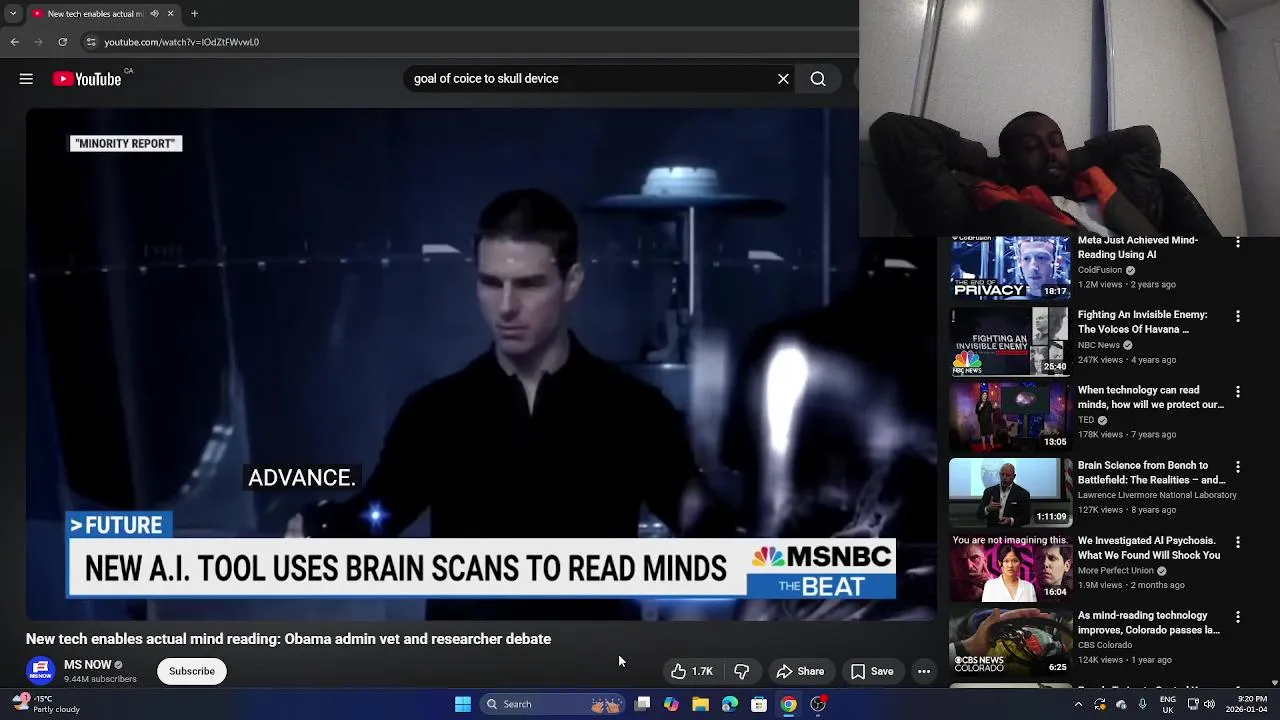Image resolution: width=1280 pixels, height=720 pixels.
Task: Open a new browser tab
Action: 194,14
